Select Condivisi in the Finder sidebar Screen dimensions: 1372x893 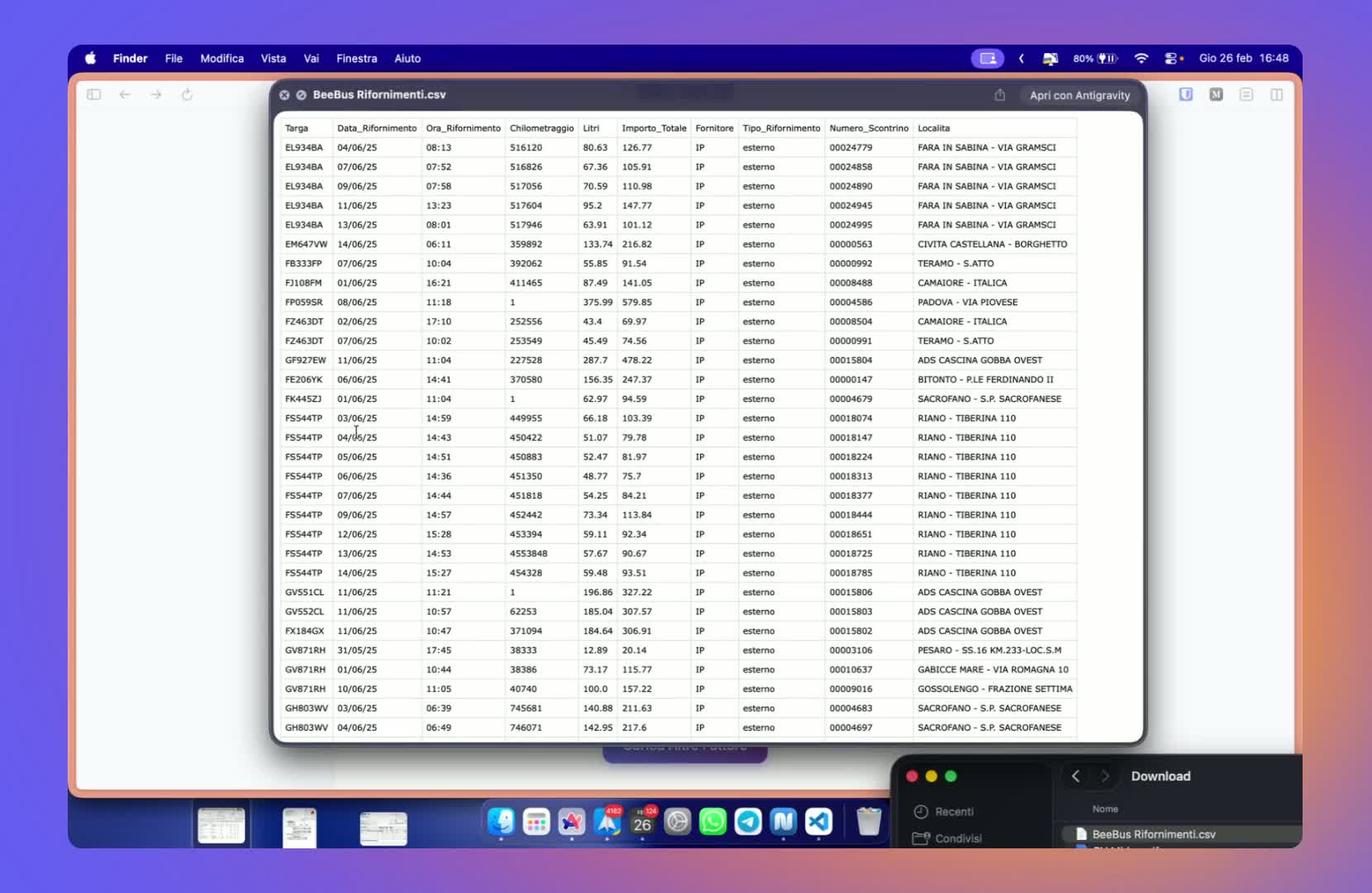coord(947,838)
